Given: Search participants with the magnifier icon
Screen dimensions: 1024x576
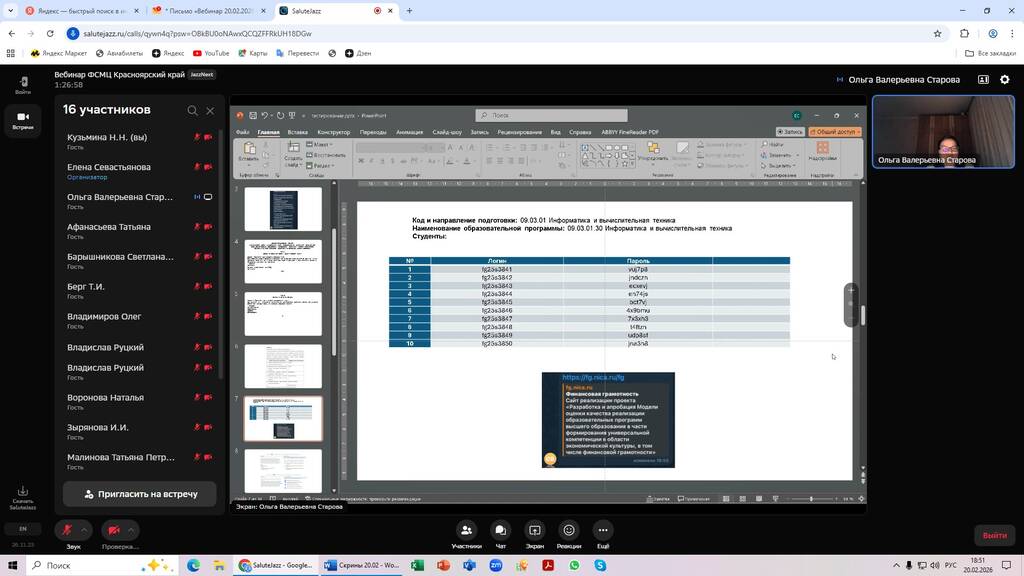Looking at the screenshot, I should click(193, 110).
